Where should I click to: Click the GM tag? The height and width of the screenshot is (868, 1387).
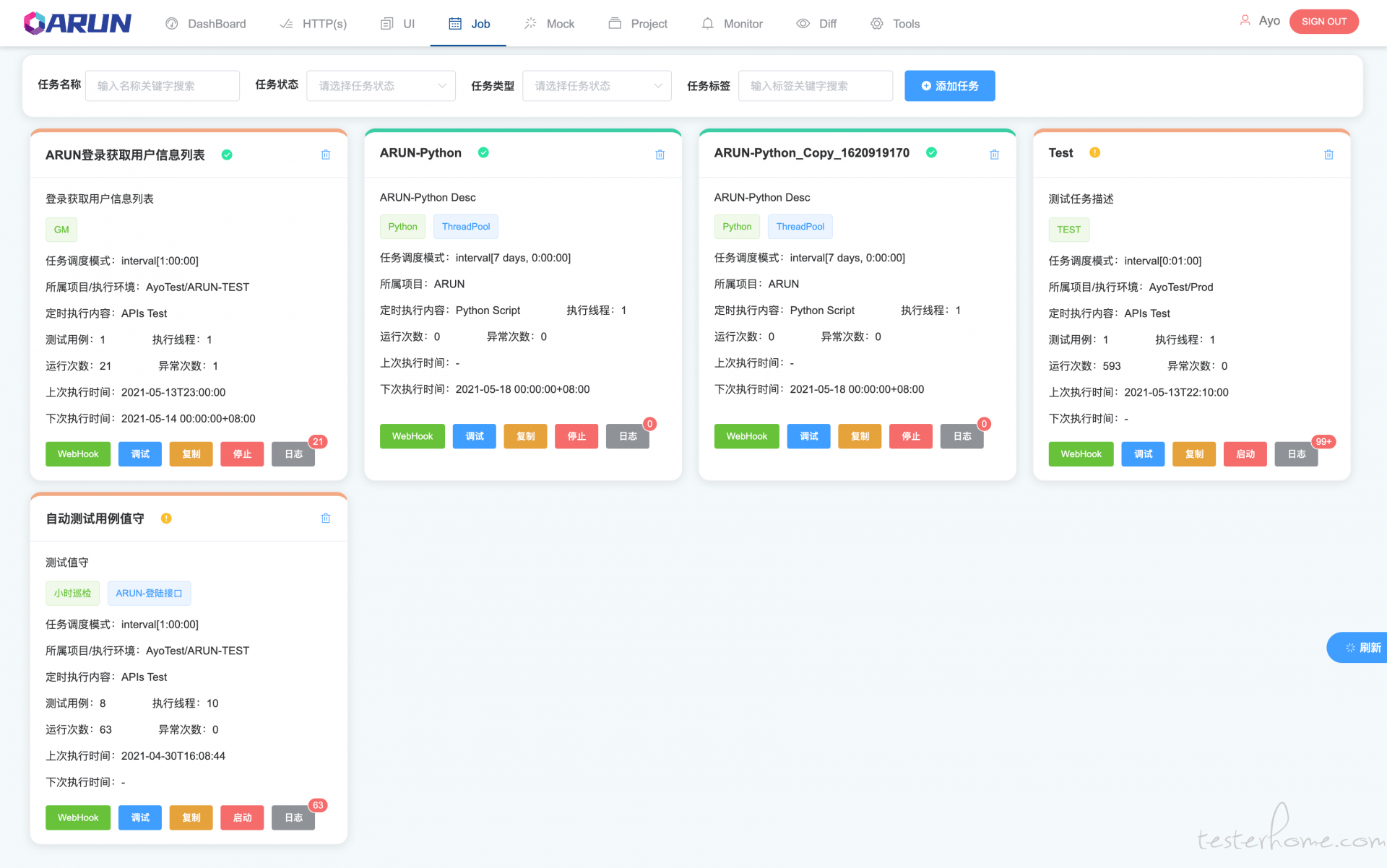click(x=61, y=230)
